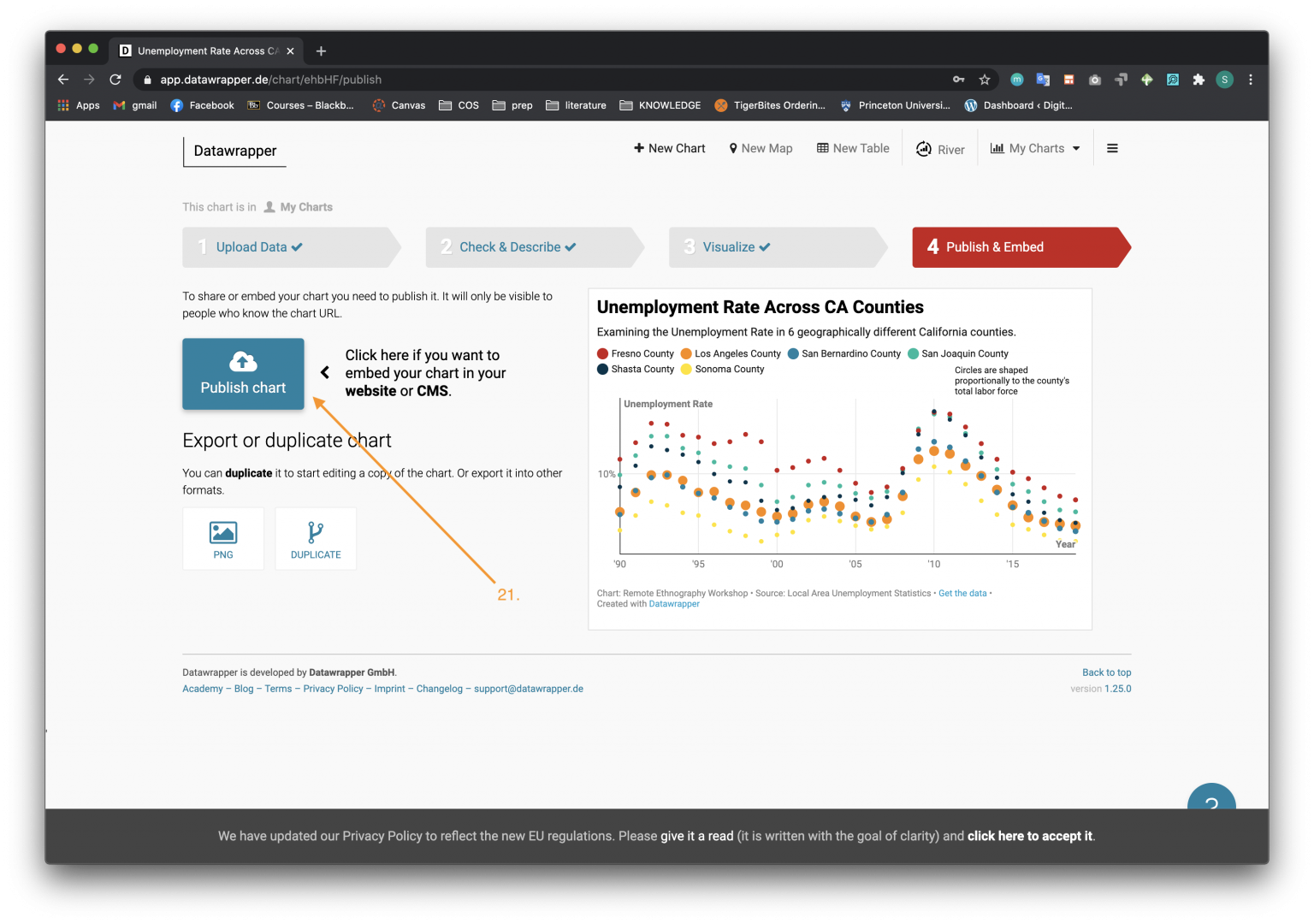Bookmark the page with the star icon
1314x924 pixels.
tap(985, 79)
